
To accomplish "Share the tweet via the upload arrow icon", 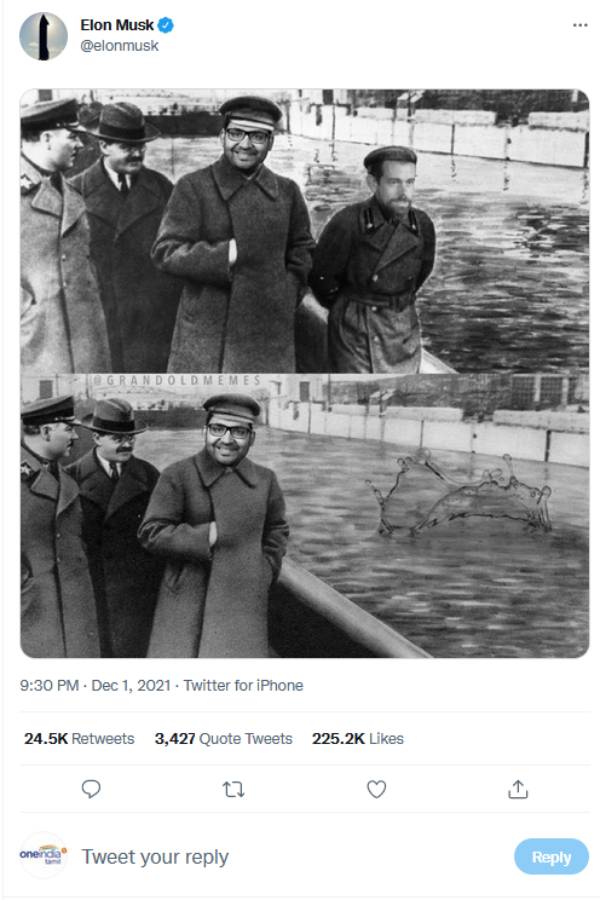I will click(518, 789).
